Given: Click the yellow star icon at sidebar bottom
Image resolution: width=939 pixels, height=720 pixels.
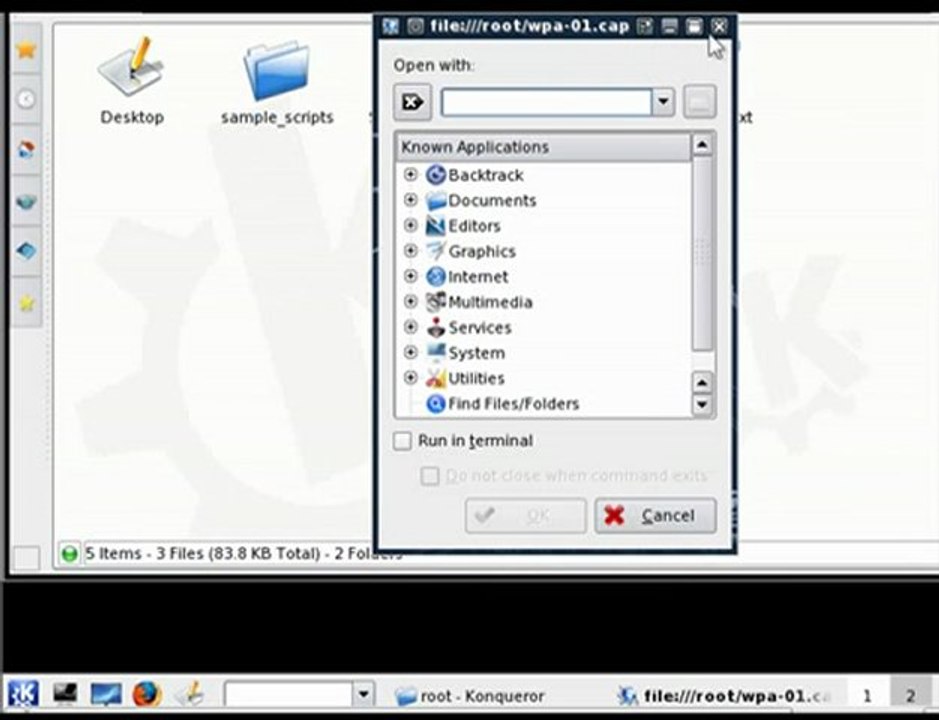Looking at the screenshot, I should tap(26, 304).
